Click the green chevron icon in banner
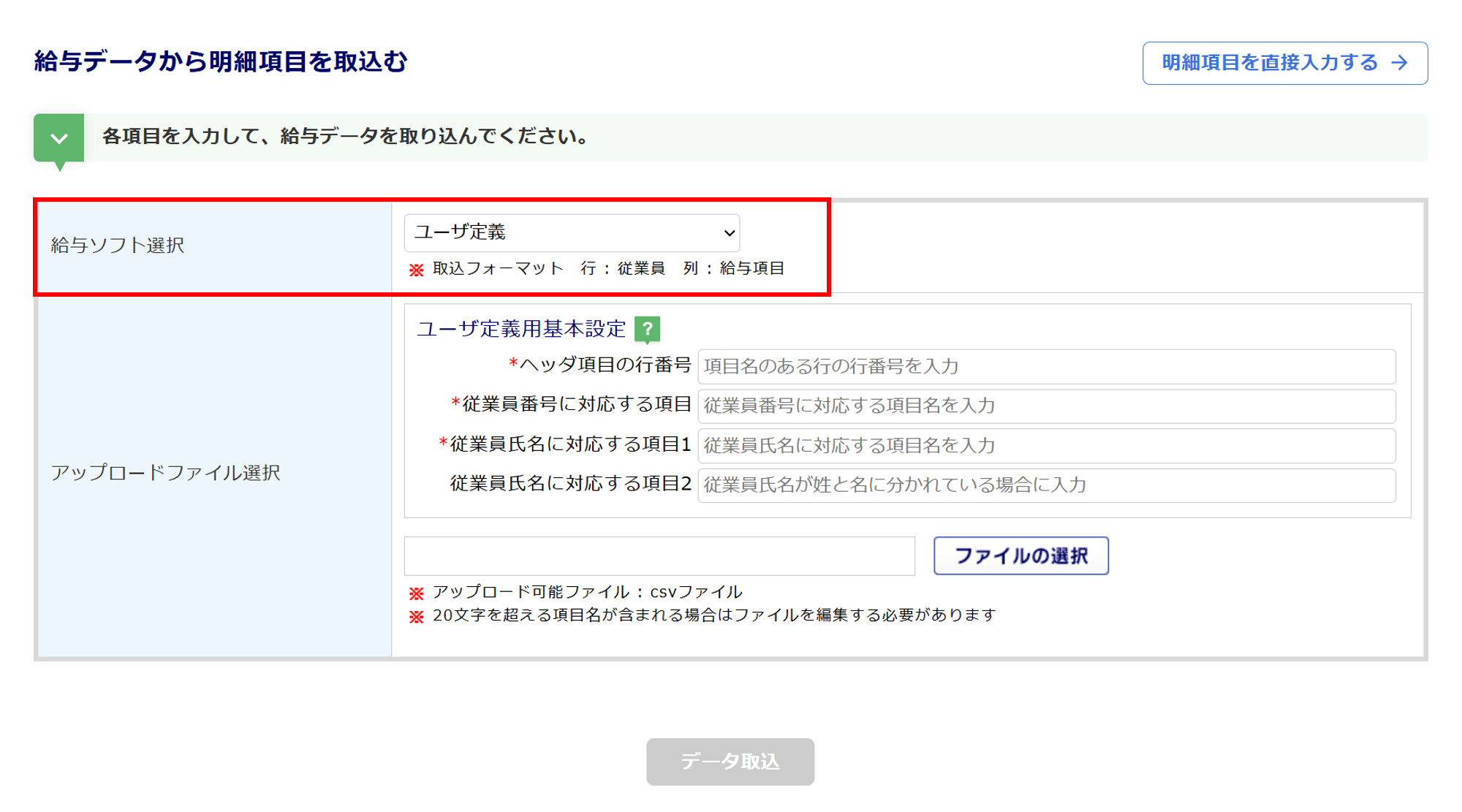The height and width of the screenshot is (812, 1462). 59,137
